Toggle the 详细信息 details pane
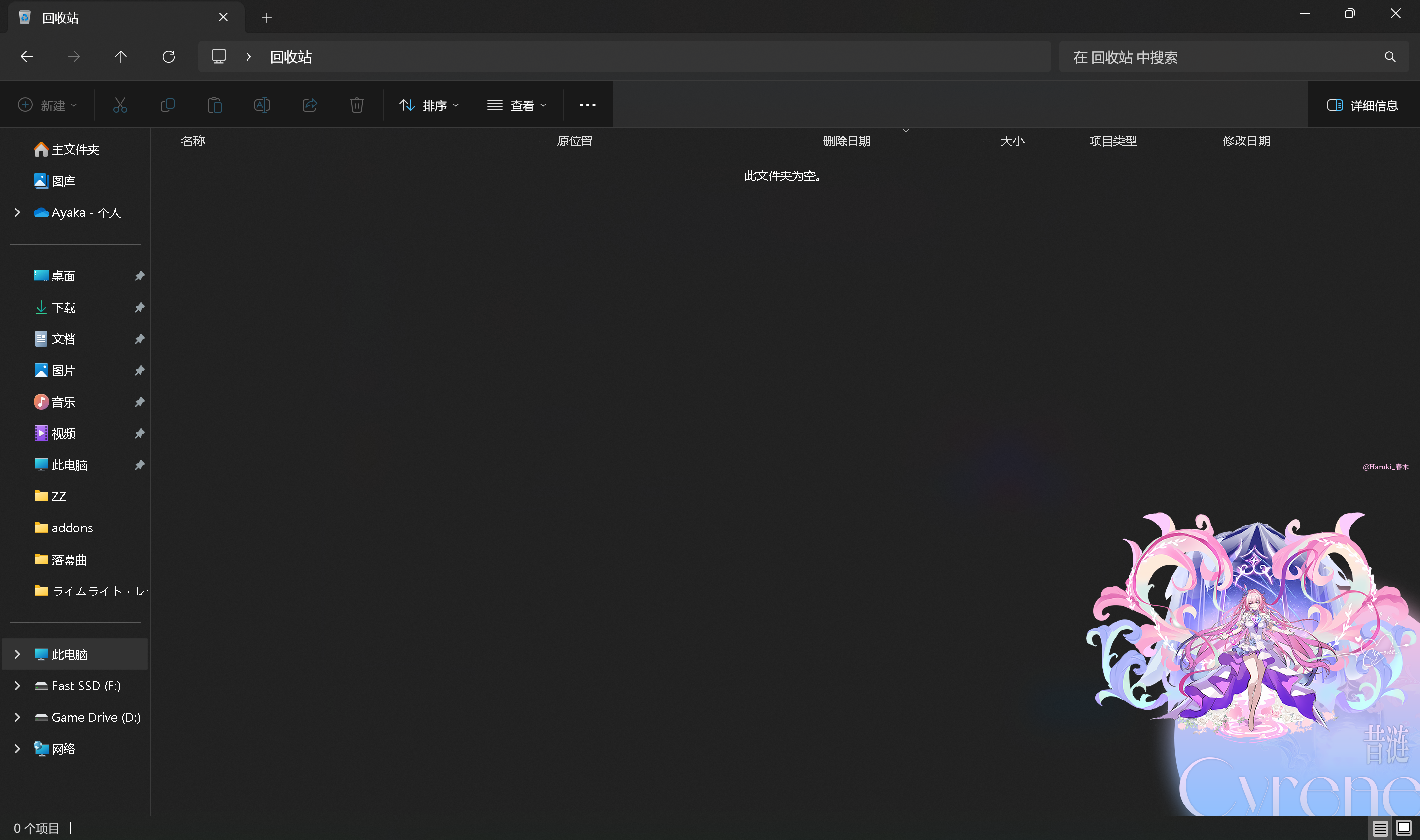Screen dimensions: 1420x840 tap(1362, 105)
